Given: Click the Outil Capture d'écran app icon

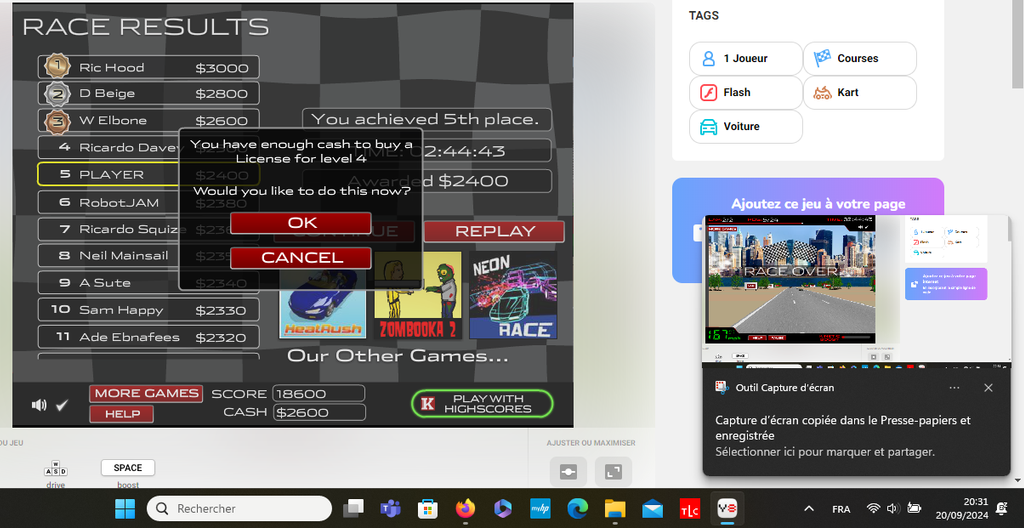Looking at the screenshot, I should click(x=722, y=388).
